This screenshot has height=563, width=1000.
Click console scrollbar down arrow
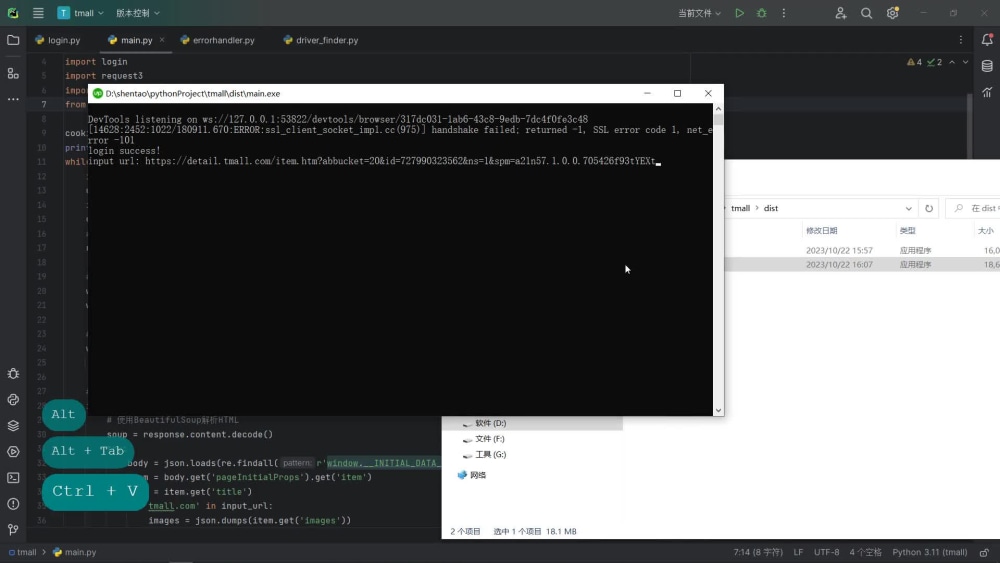point(718,411)
